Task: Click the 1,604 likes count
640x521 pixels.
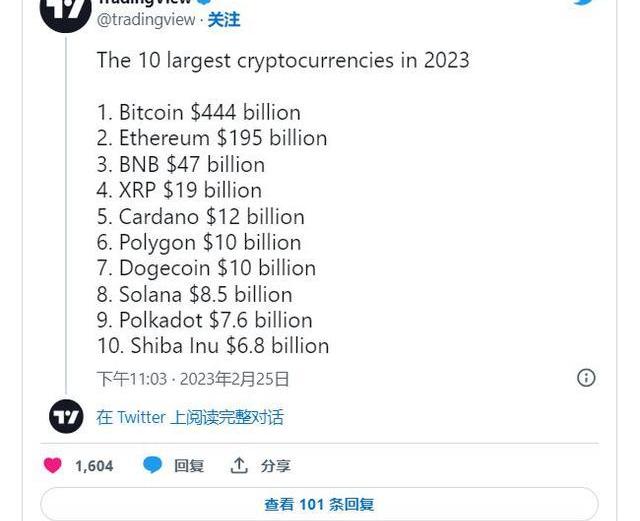Action: pyautogui.click(x=94, y=466)
